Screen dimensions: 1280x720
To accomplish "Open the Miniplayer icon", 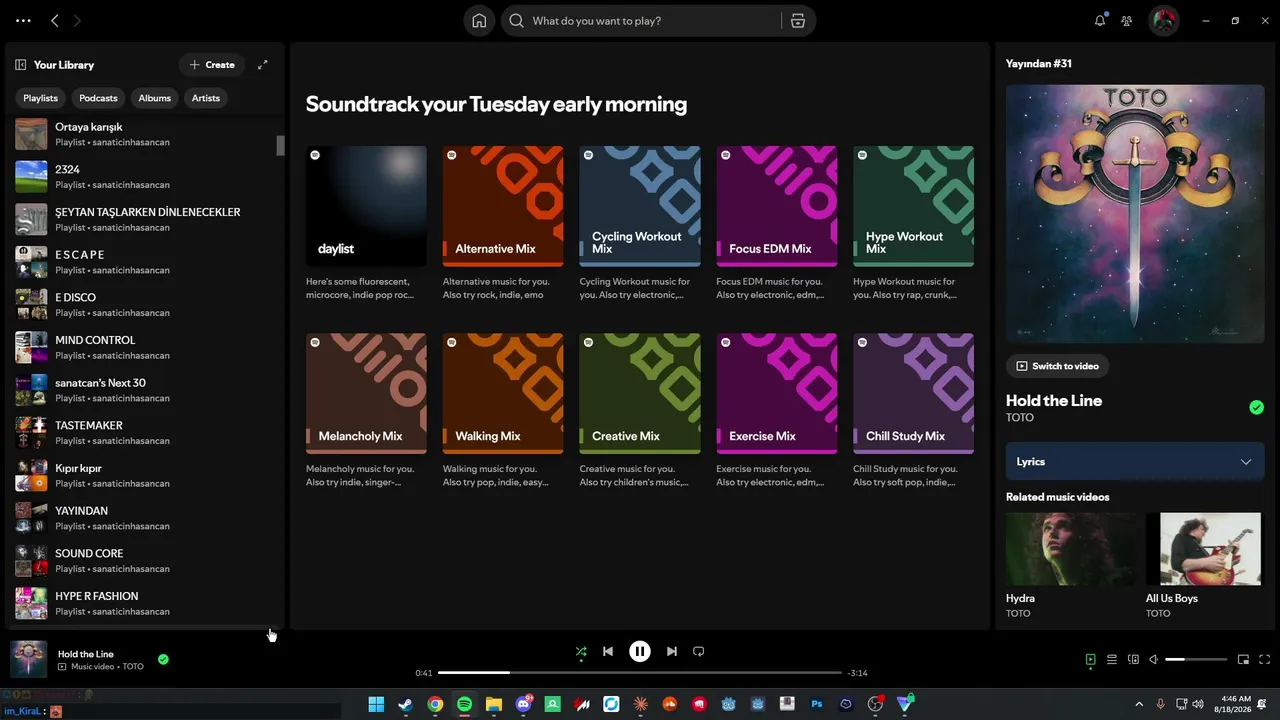I will (x=1243, y=660).
